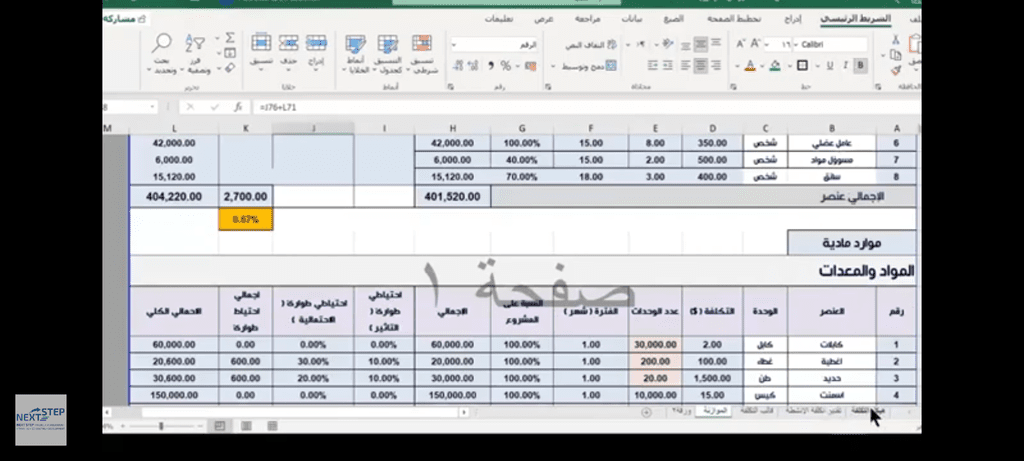The width and height of the screenshot is (1024, 461).
Task: Click the text orientation icon
Action: pos(667,45)
